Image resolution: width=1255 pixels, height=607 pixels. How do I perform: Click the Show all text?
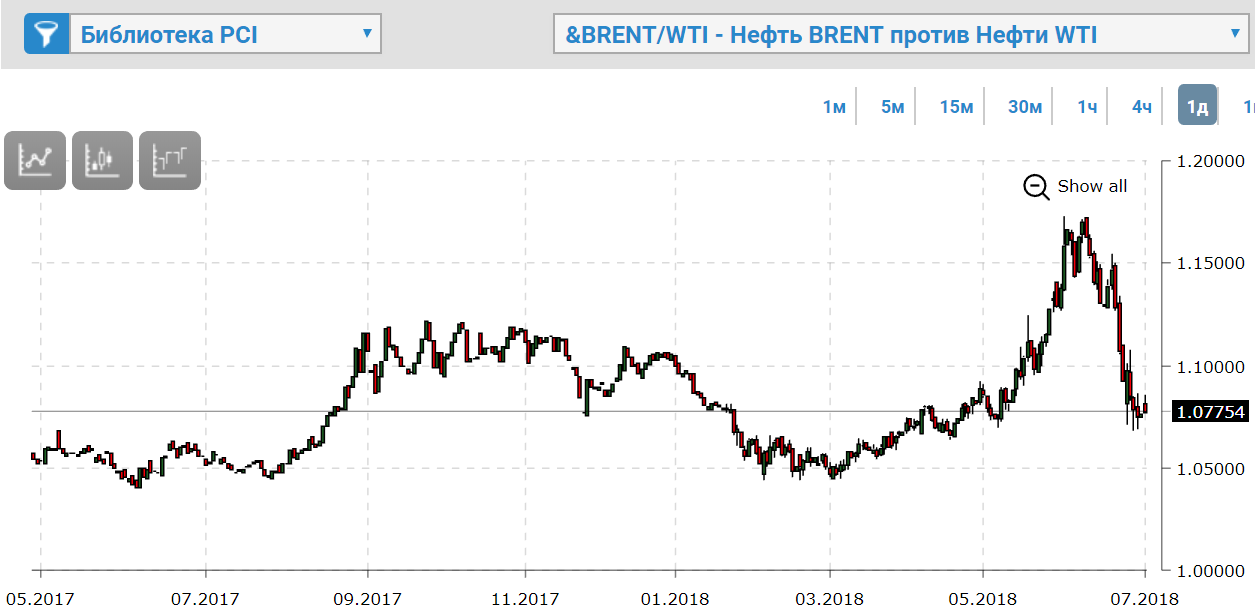(x=1092, y=187)
